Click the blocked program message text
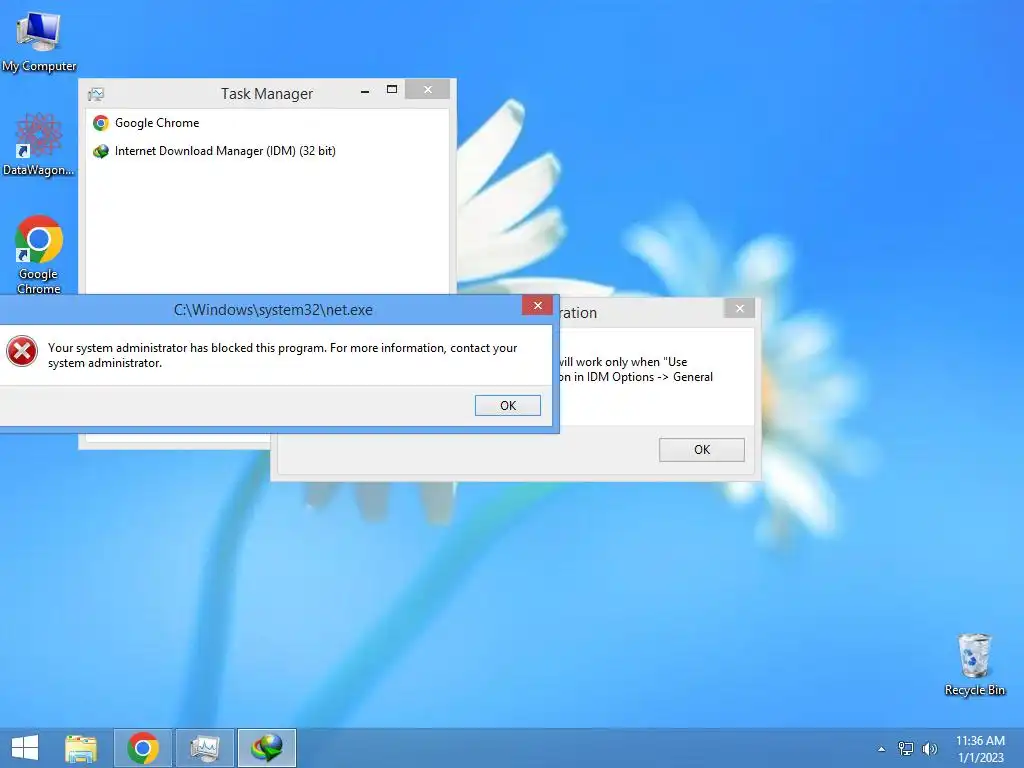The height and width of the screenshot is (768, 1024). pyautogui.click(x=282, y=355)
